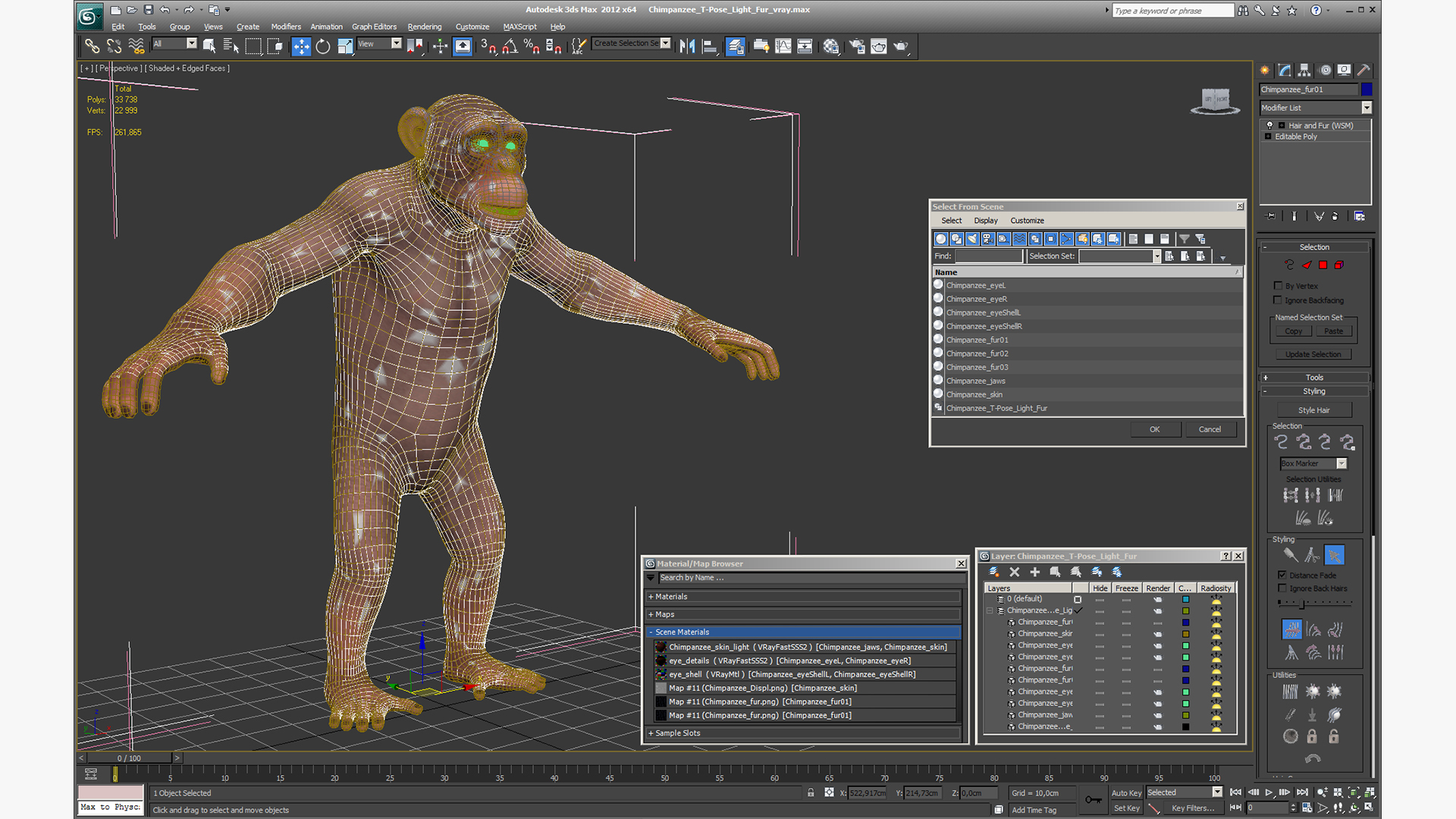Open Select by Name in main toolbar
Screen dimensions: 1456x819
point(231,47)
